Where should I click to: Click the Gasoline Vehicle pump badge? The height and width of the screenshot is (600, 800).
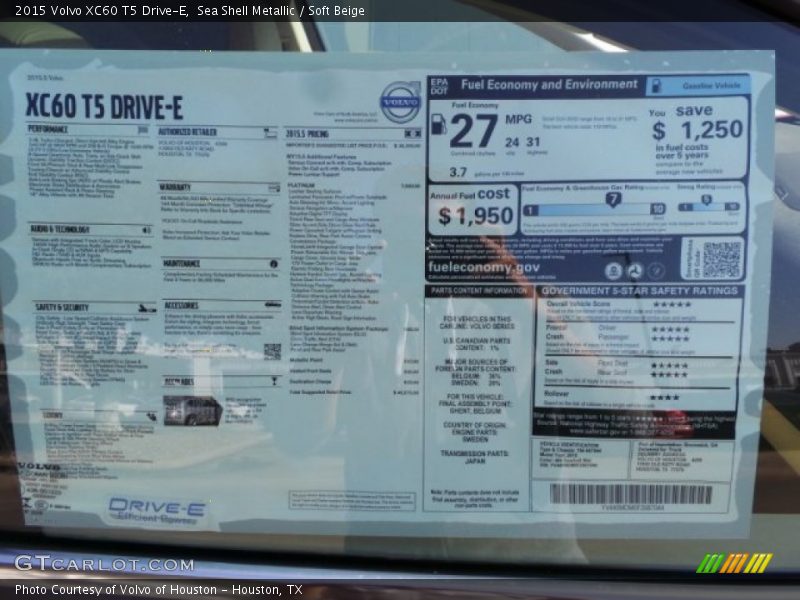click(698, 86)
